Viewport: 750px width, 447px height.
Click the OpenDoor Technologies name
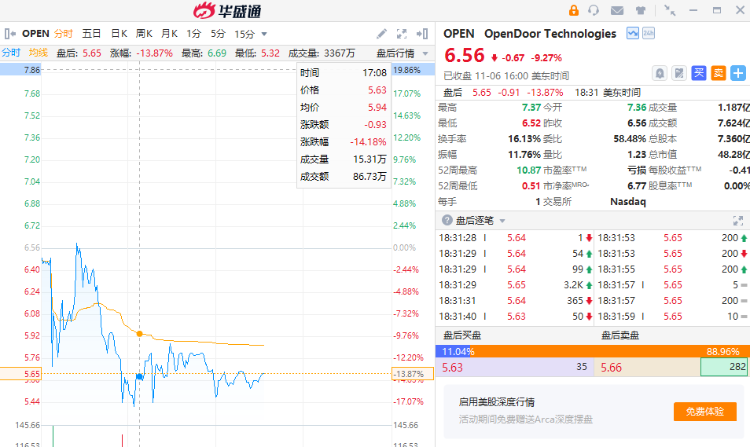click(x=550, y=33)
